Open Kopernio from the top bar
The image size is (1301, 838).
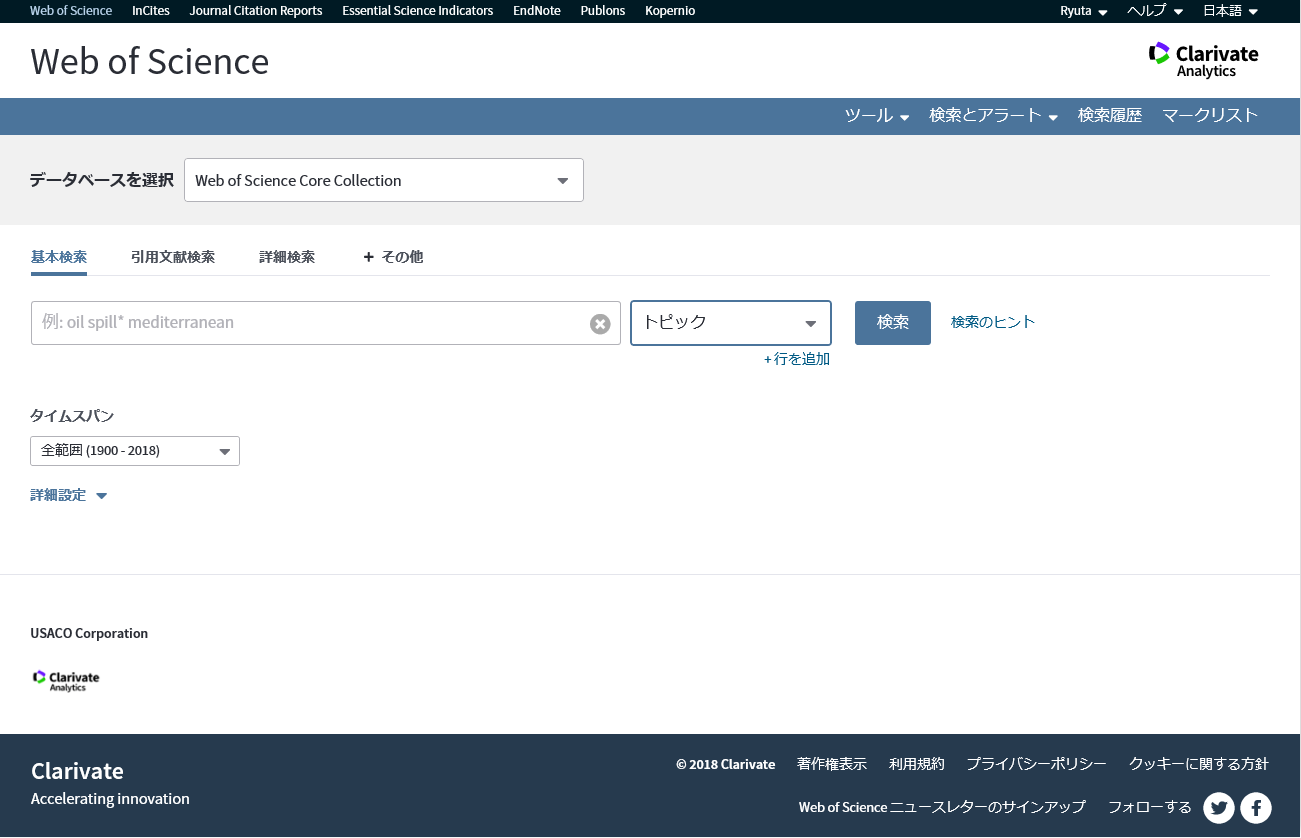670,11
